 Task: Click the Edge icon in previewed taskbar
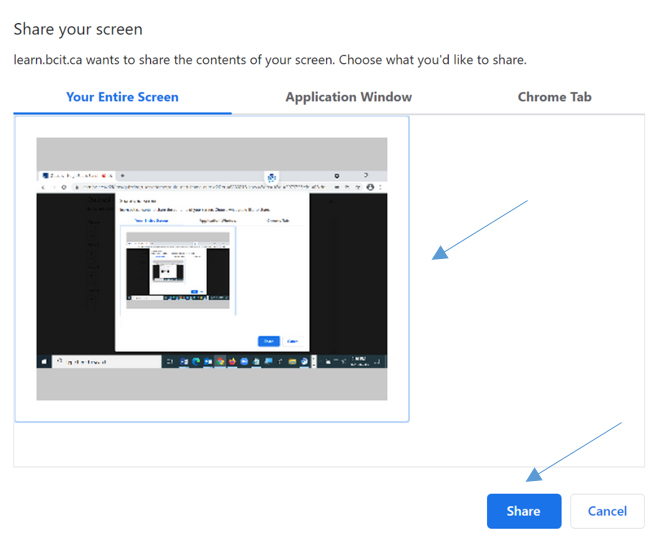[197, 362]
